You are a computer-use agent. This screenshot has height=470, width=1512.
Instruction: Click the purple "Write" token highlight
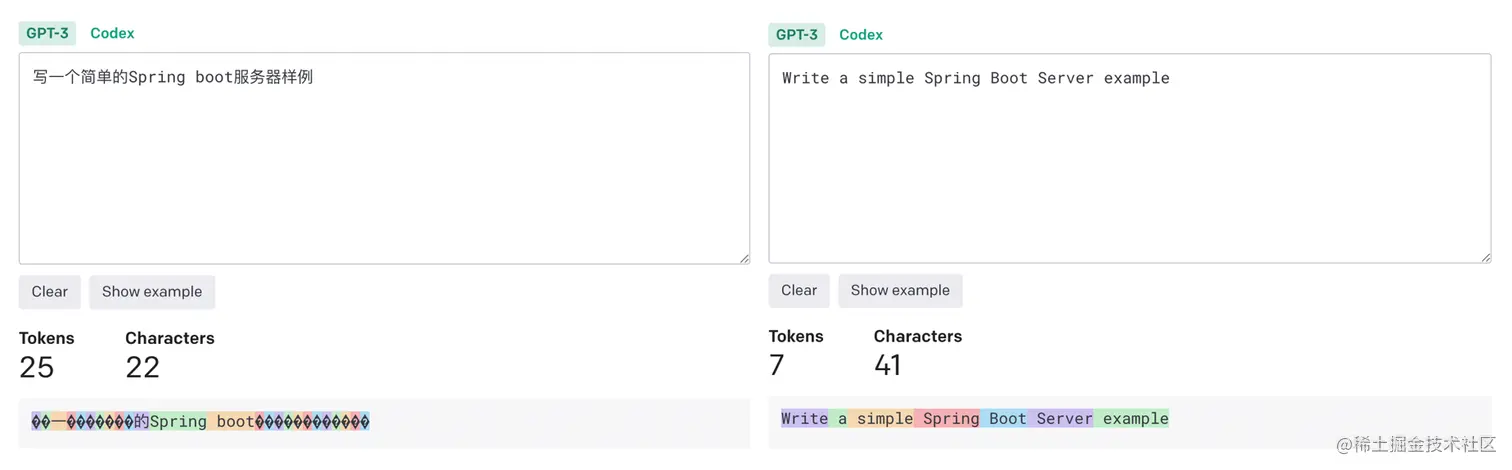coord(805,419)
